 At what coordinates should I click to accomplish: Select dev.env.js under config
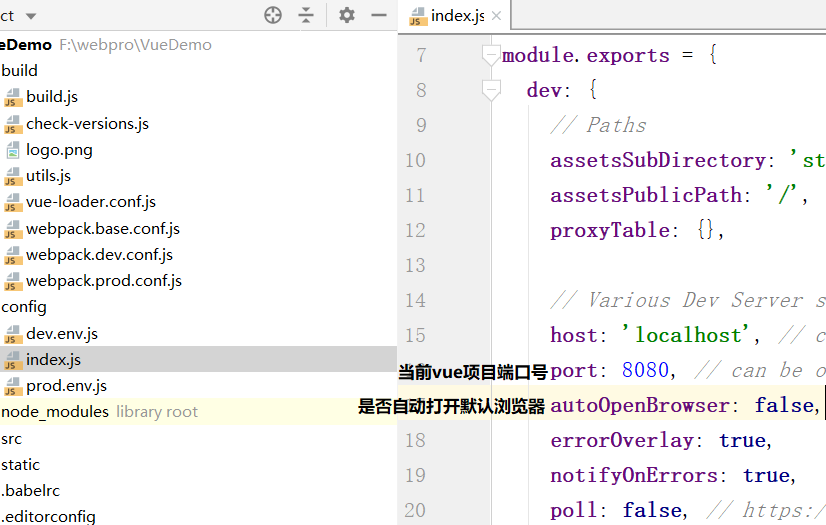[62, 334]
